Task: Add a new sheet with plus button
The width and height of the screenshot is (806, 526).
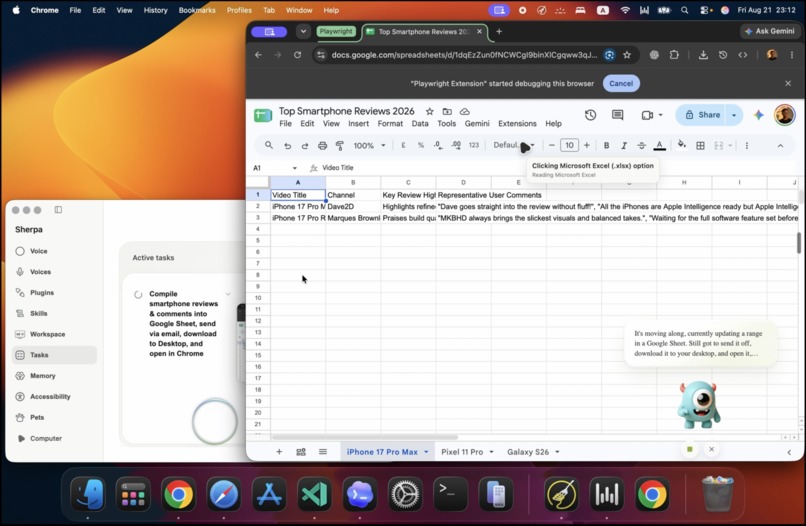Action: (279, 452)
